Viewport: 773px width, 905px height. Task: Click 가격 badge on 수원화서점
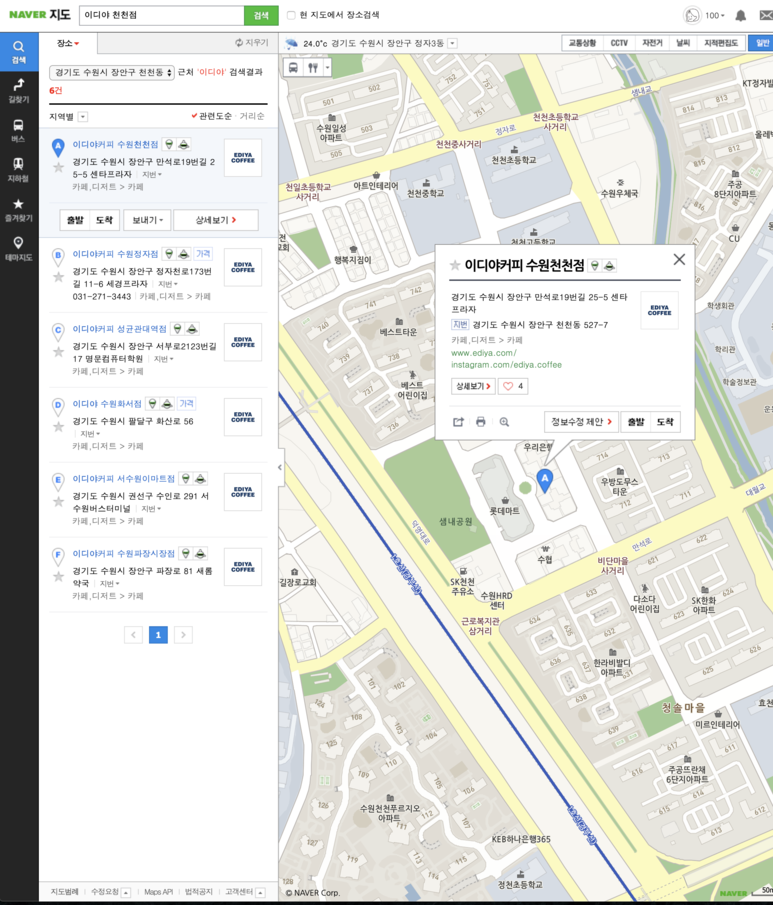click(186, 404)
